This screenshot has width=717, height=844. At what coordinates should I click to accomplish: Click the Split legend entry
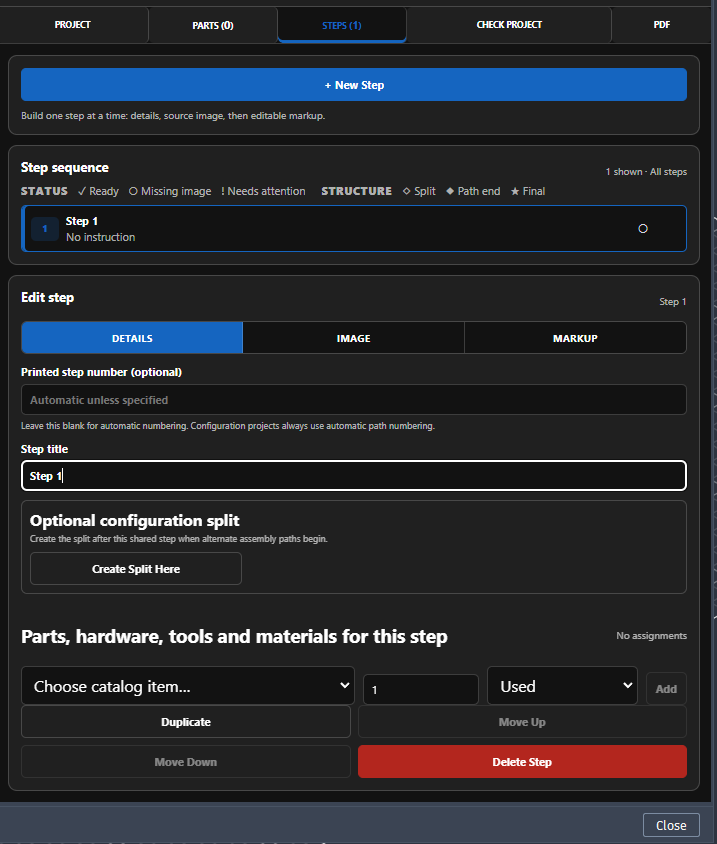pyautogui.click(x=419, y=191)
